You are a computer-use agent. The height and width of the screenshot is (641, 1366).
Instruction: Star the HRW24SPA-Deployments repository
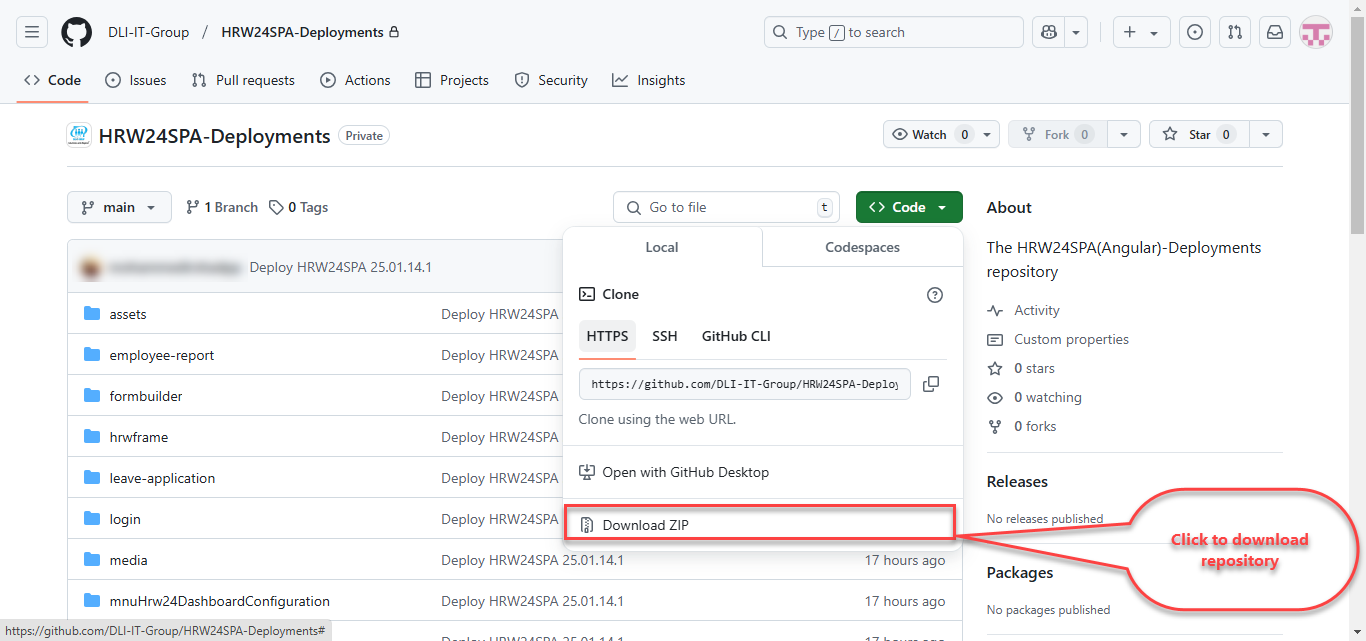coord(1198,133)
